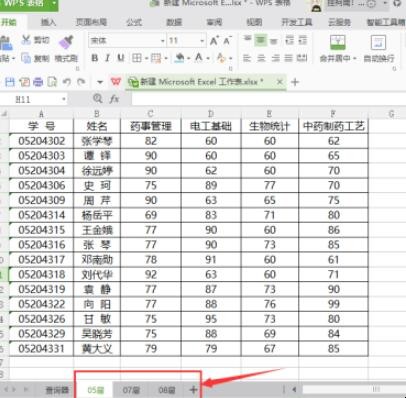Click the Auto Wrap Text button

[379, 48]
